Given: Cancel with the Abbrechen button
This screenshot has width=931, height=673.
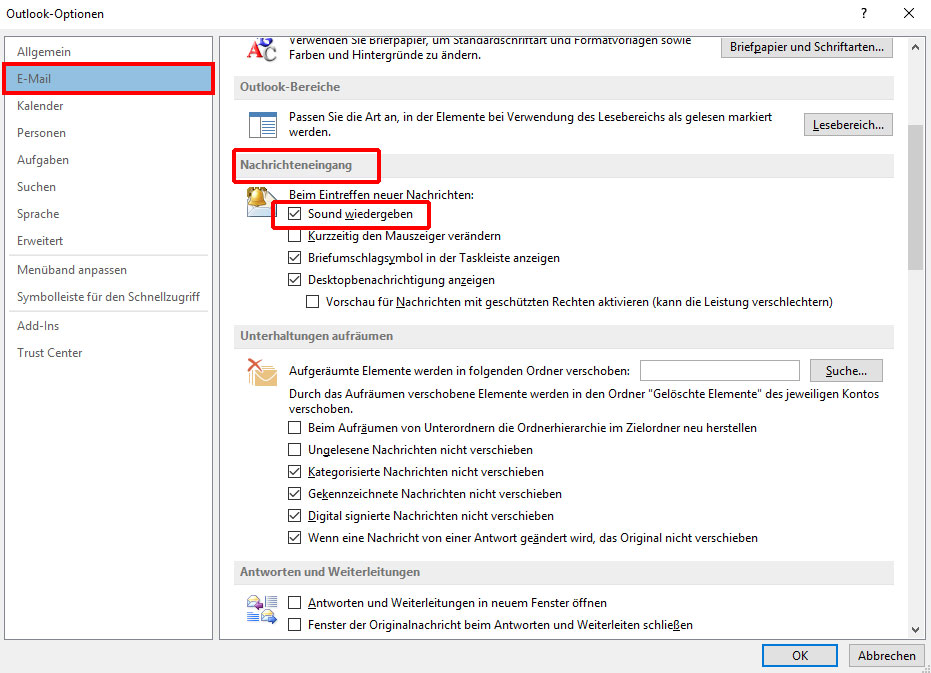Looking at the screenshot, I should [x=886, y=655].
